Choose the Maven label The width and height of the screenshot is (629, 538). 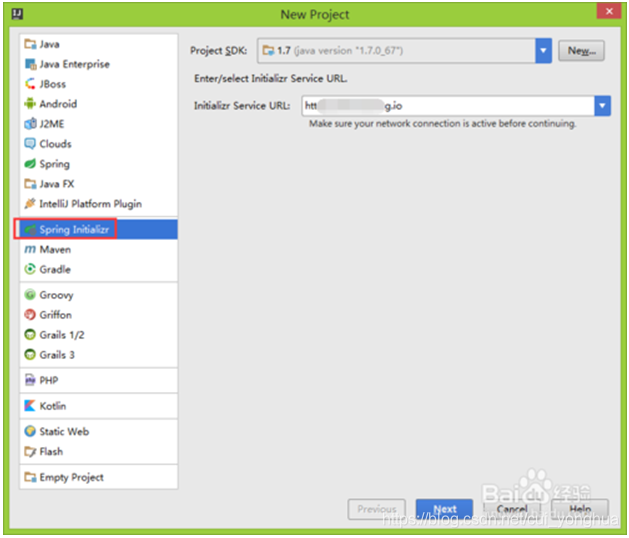(x=55, y=250)
